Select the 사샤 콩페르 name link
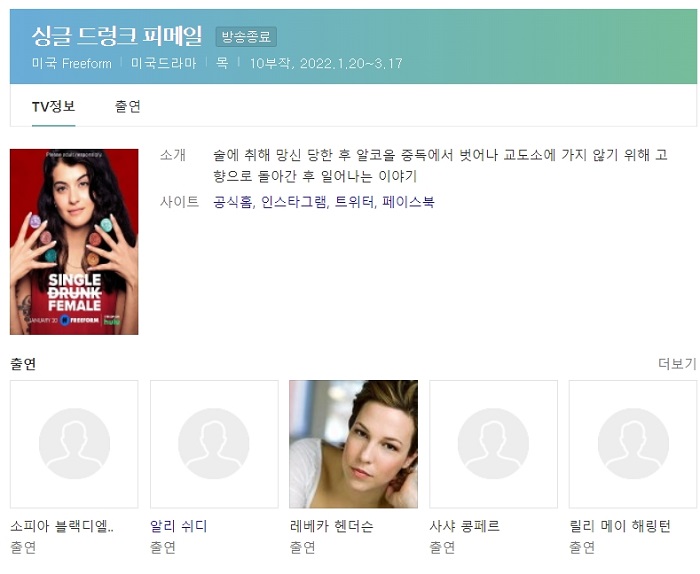Screen dimensions: 700x574 point(464,526)
